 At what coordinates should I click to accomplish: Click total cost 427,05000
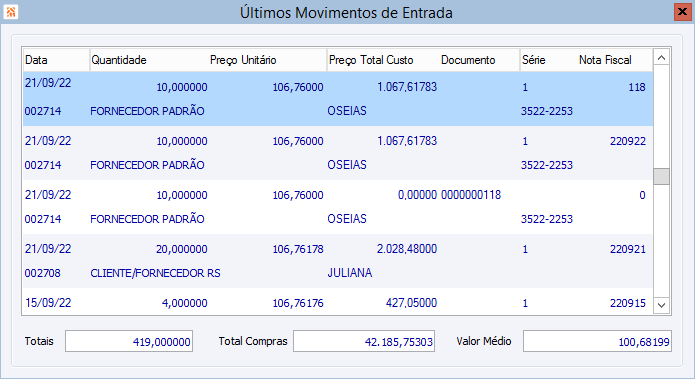coord(411,303)
